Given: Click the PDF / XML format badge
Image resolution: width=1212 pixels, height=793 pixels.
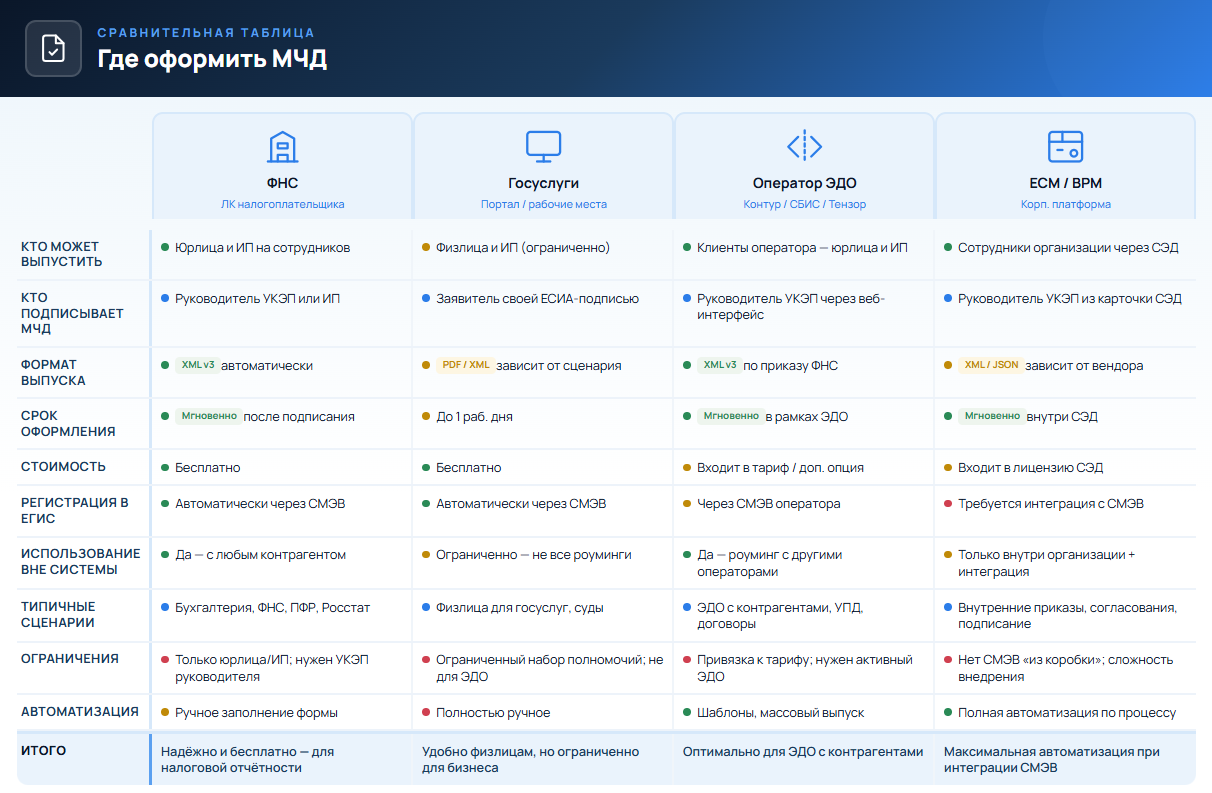Looking at the screenshot, I should point(466,365).
